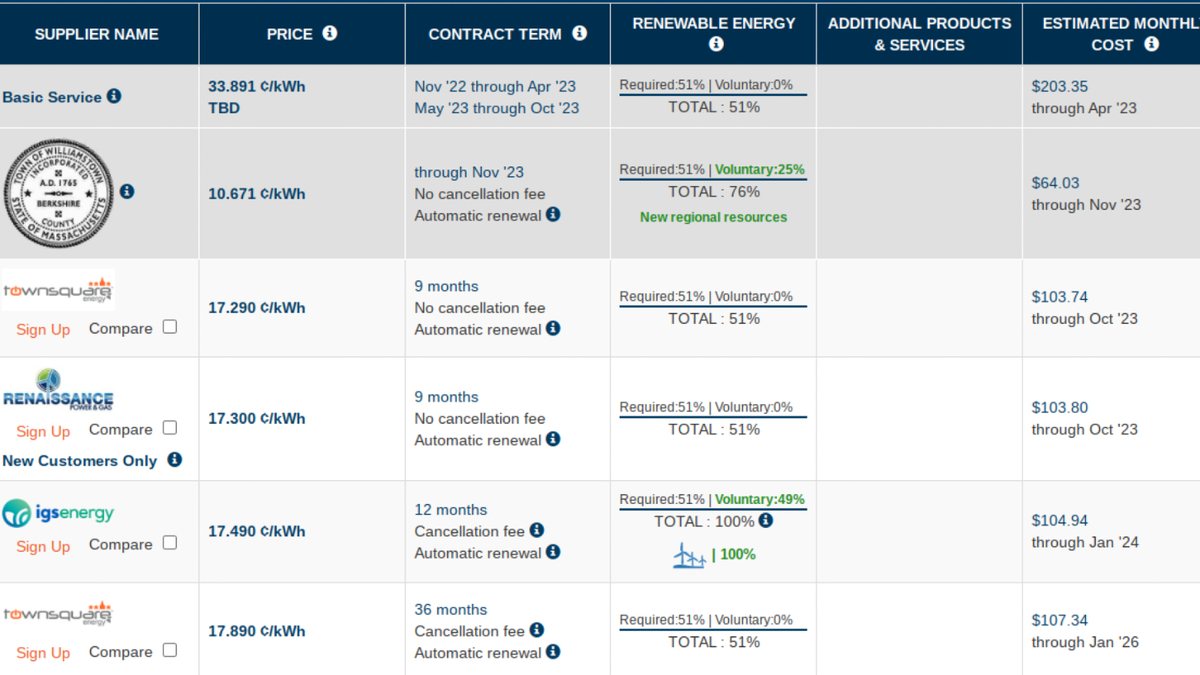
Task: Click Sign Up under igs energy logo
Action: (43, 546)
